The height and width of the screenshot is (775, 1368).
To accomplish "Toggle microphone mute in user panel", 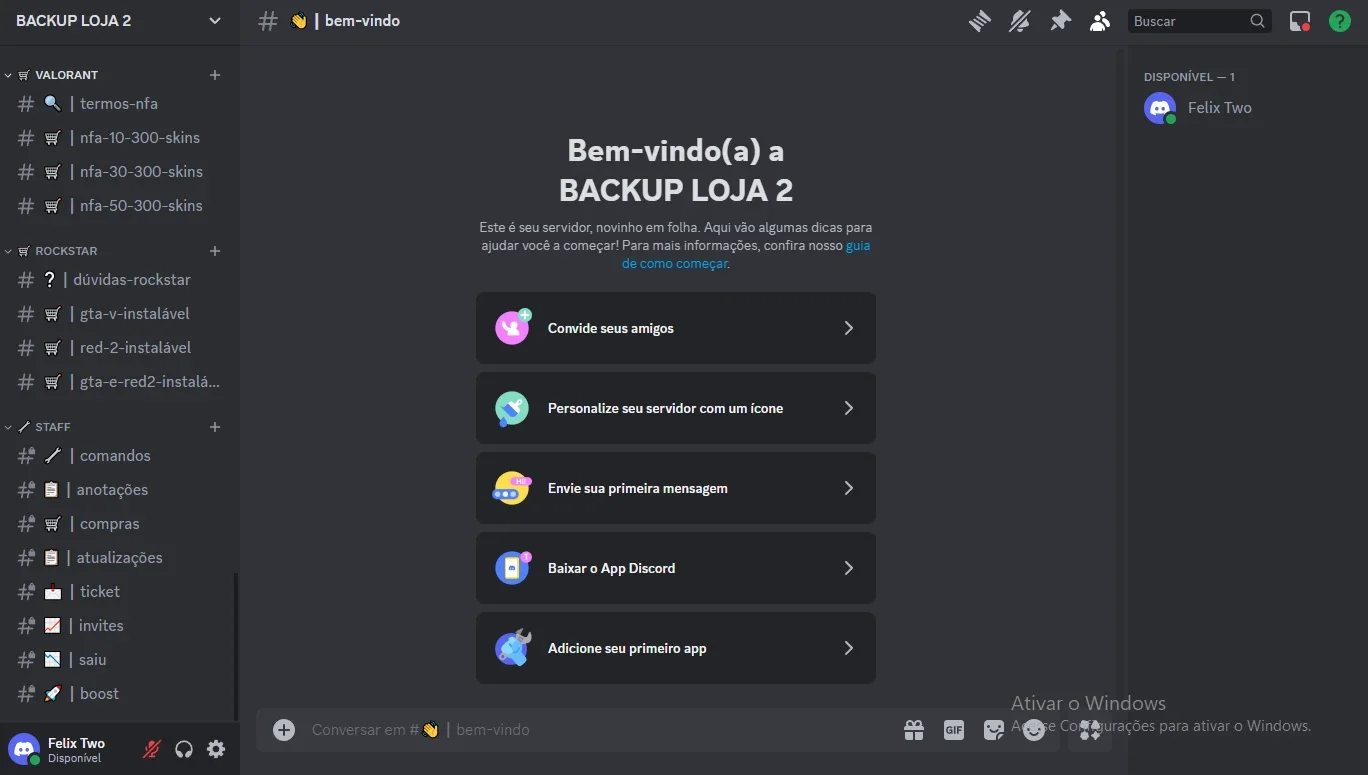I will click(152, 749).
